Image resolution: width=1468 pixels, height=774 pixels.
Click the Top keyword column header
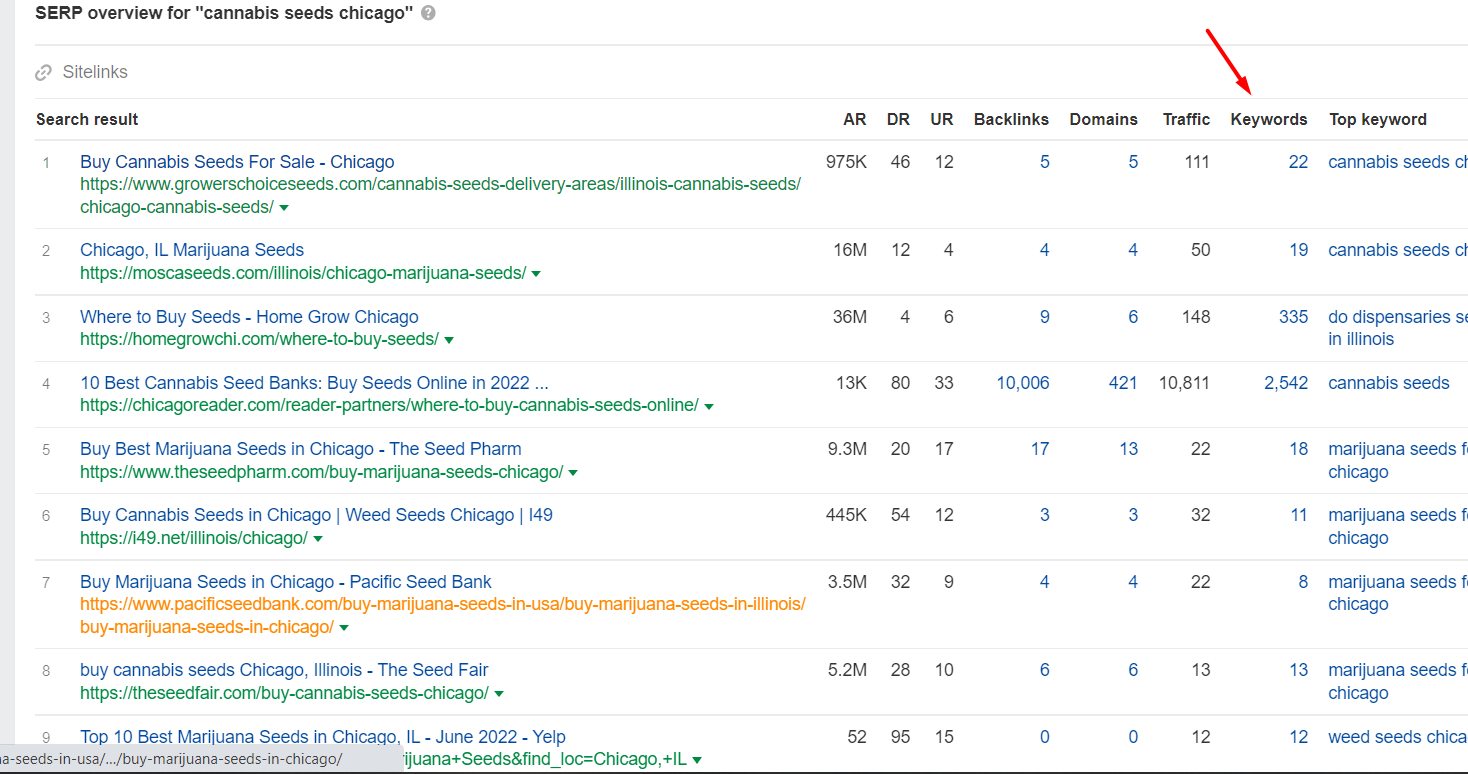[1377, 119]
